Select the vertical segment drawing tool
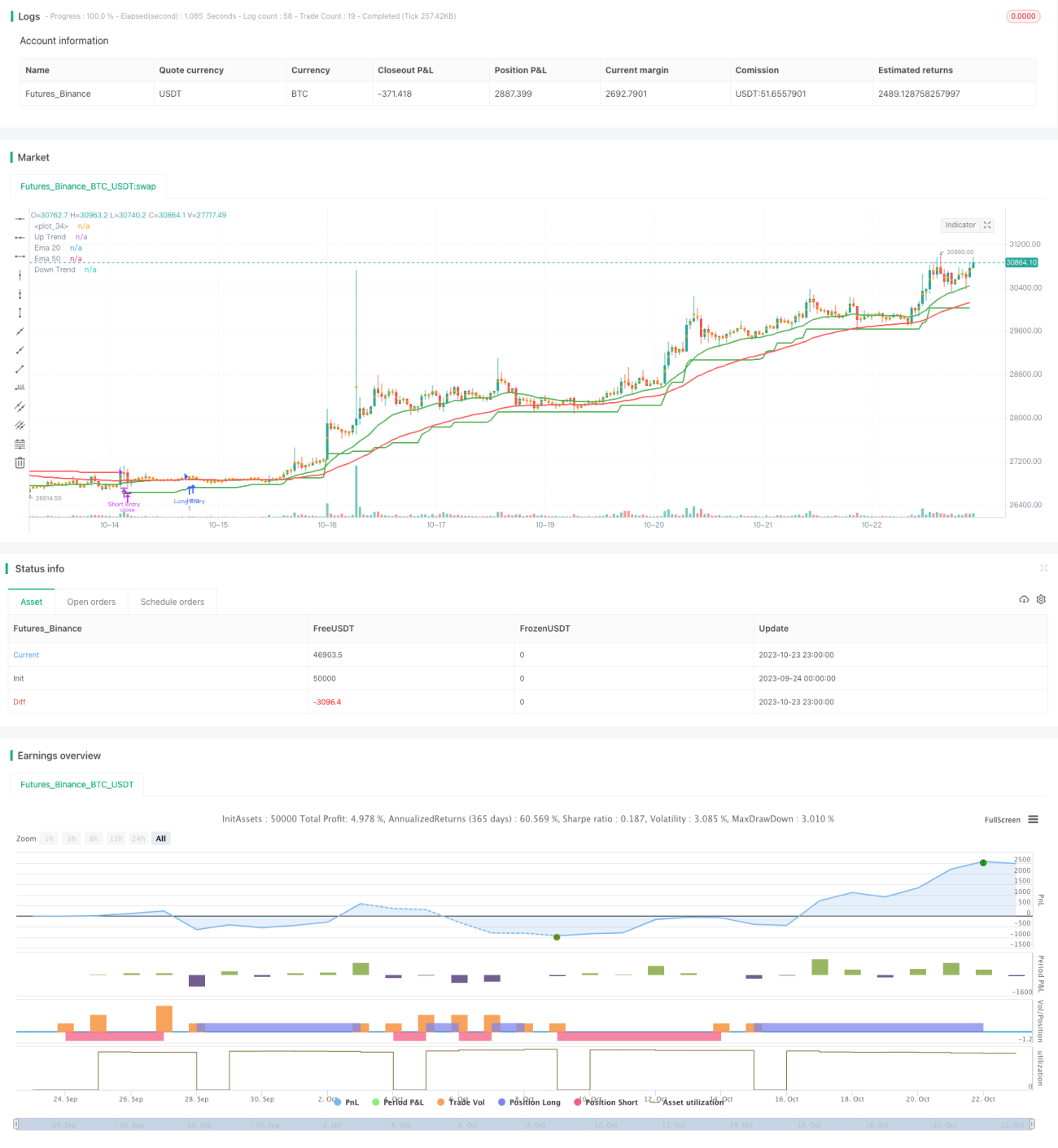 tap(20, 313)
